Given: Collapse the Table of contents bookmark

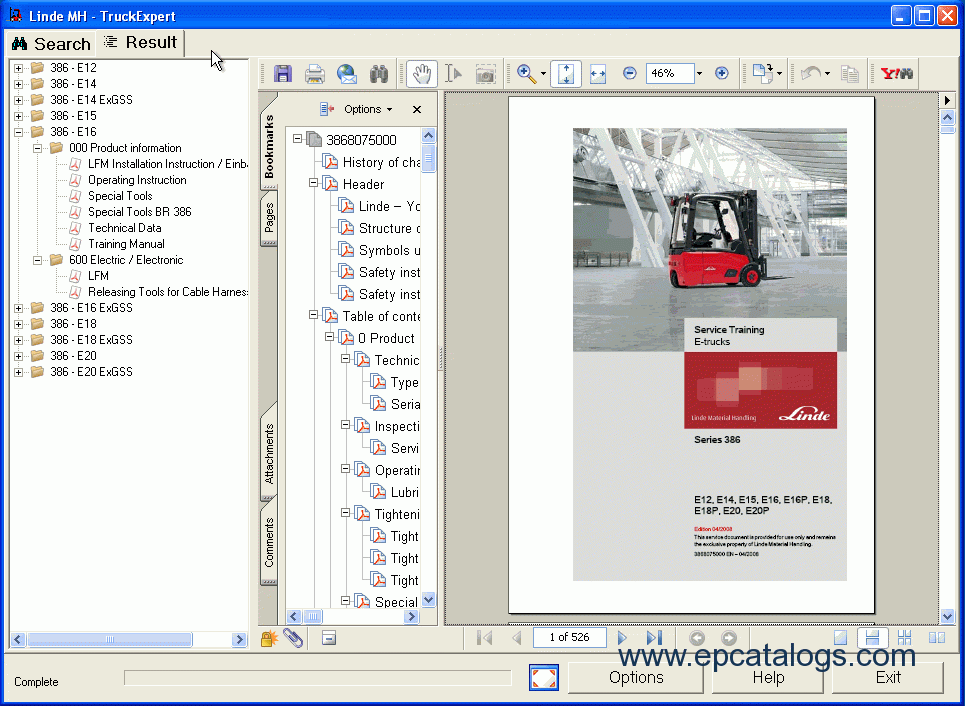Looking at the screenshot, I should (x=313, y=315).
